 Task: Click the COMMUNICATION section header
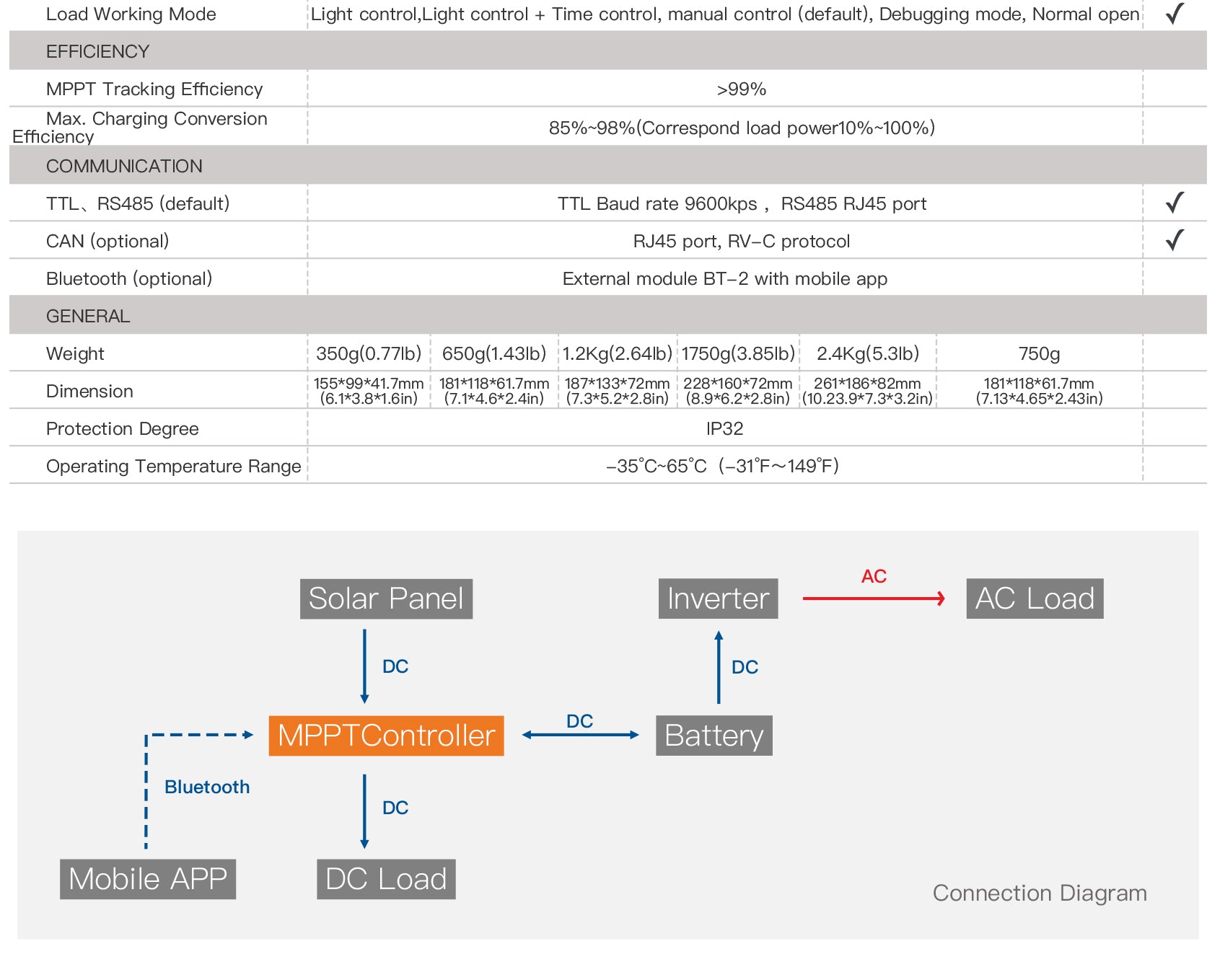coord(608,166)
